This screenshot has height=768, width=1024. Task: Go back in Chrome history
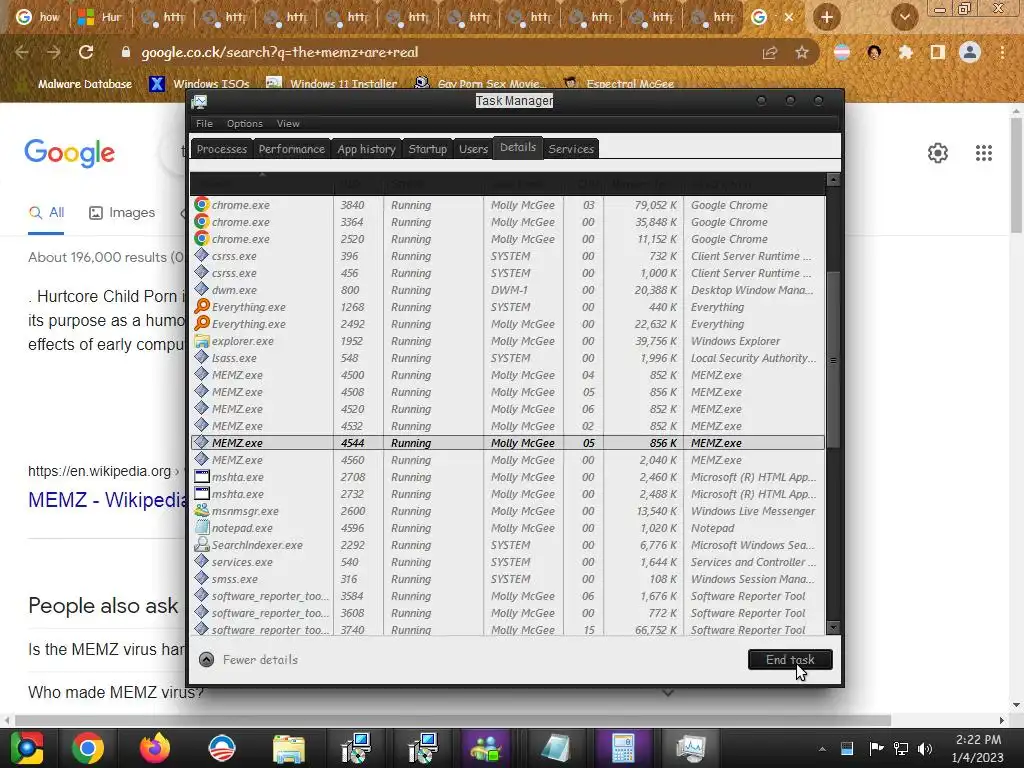(x=22, y=52)
